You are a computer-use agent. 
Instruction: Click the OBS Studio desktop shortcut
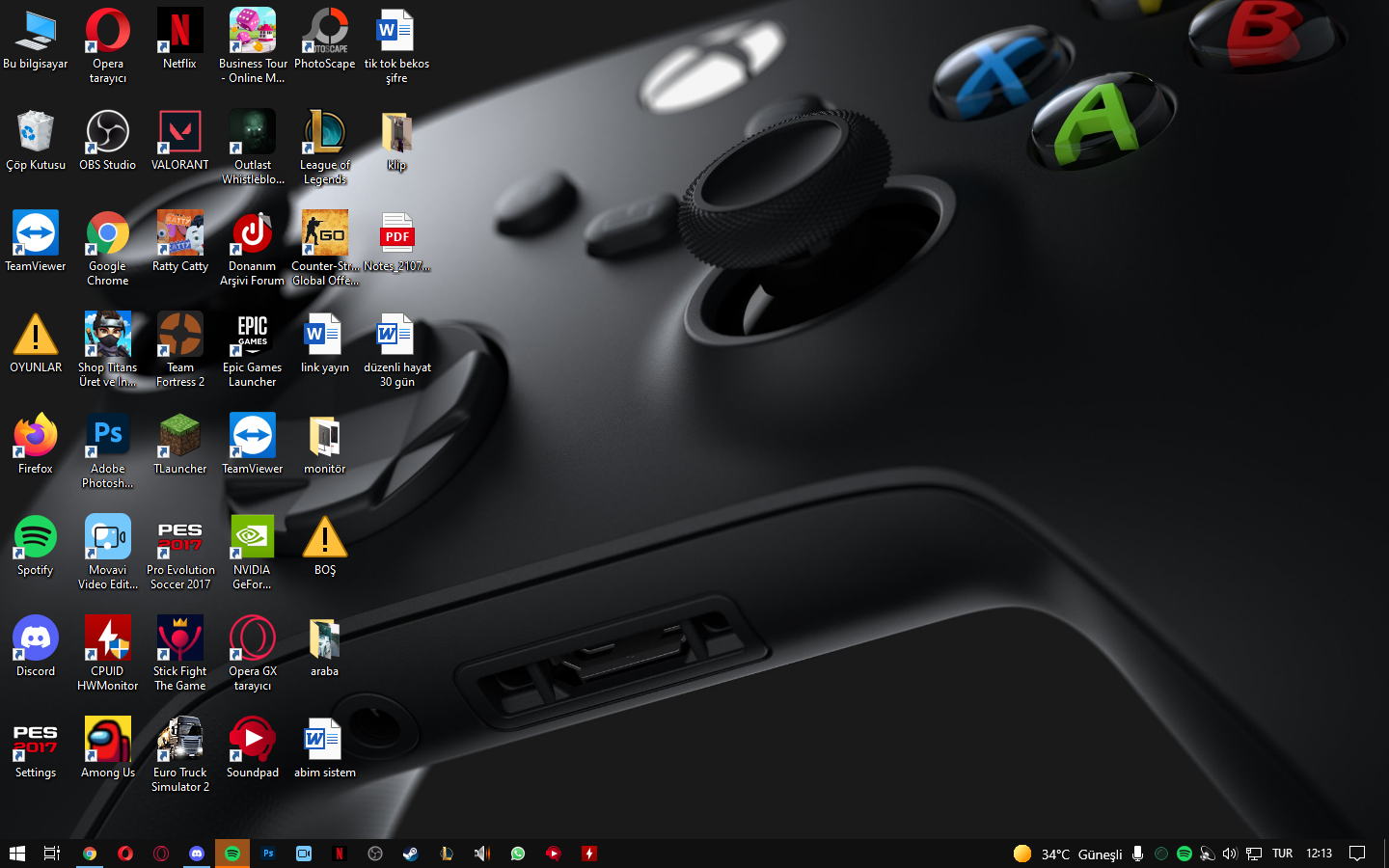[108, 141]
